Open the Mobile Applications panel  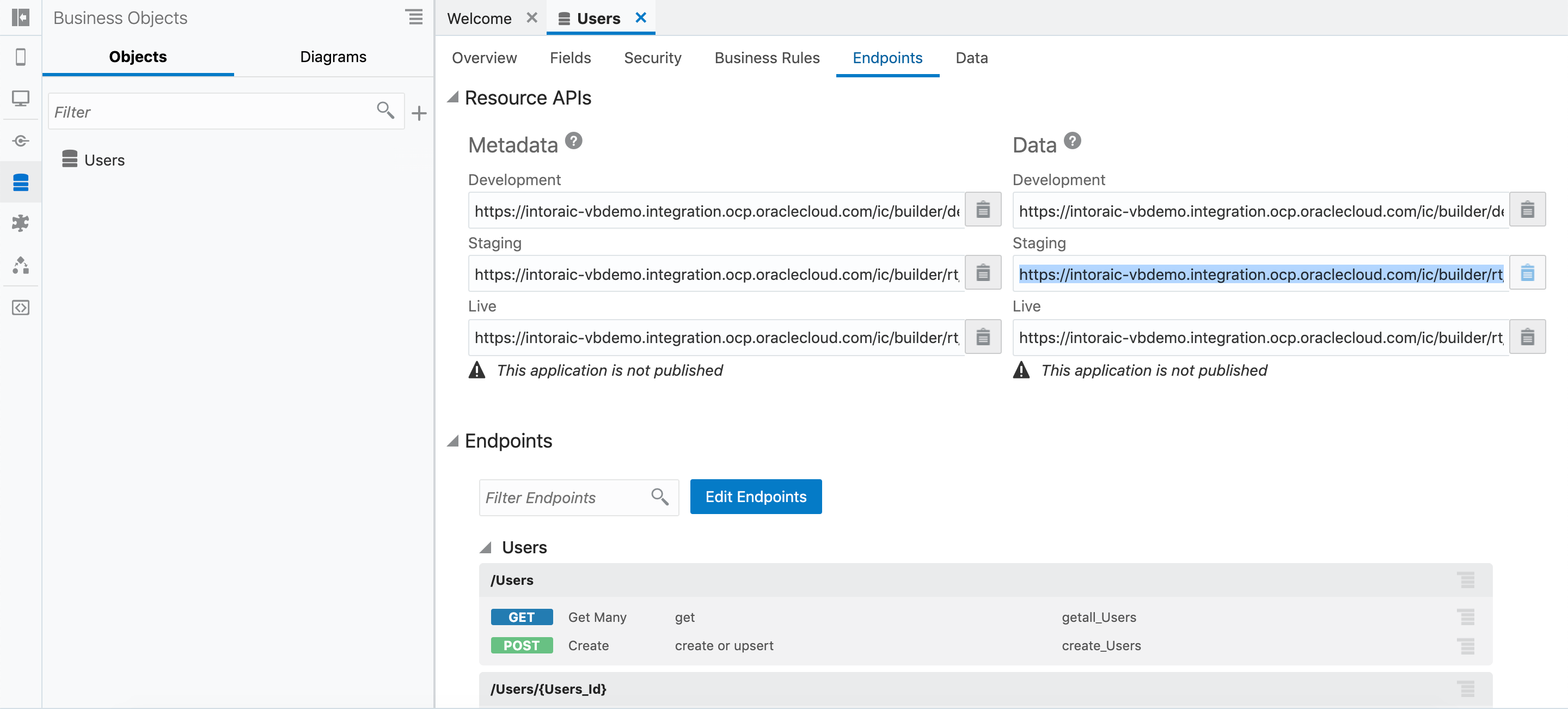click(x=21, y=57)
